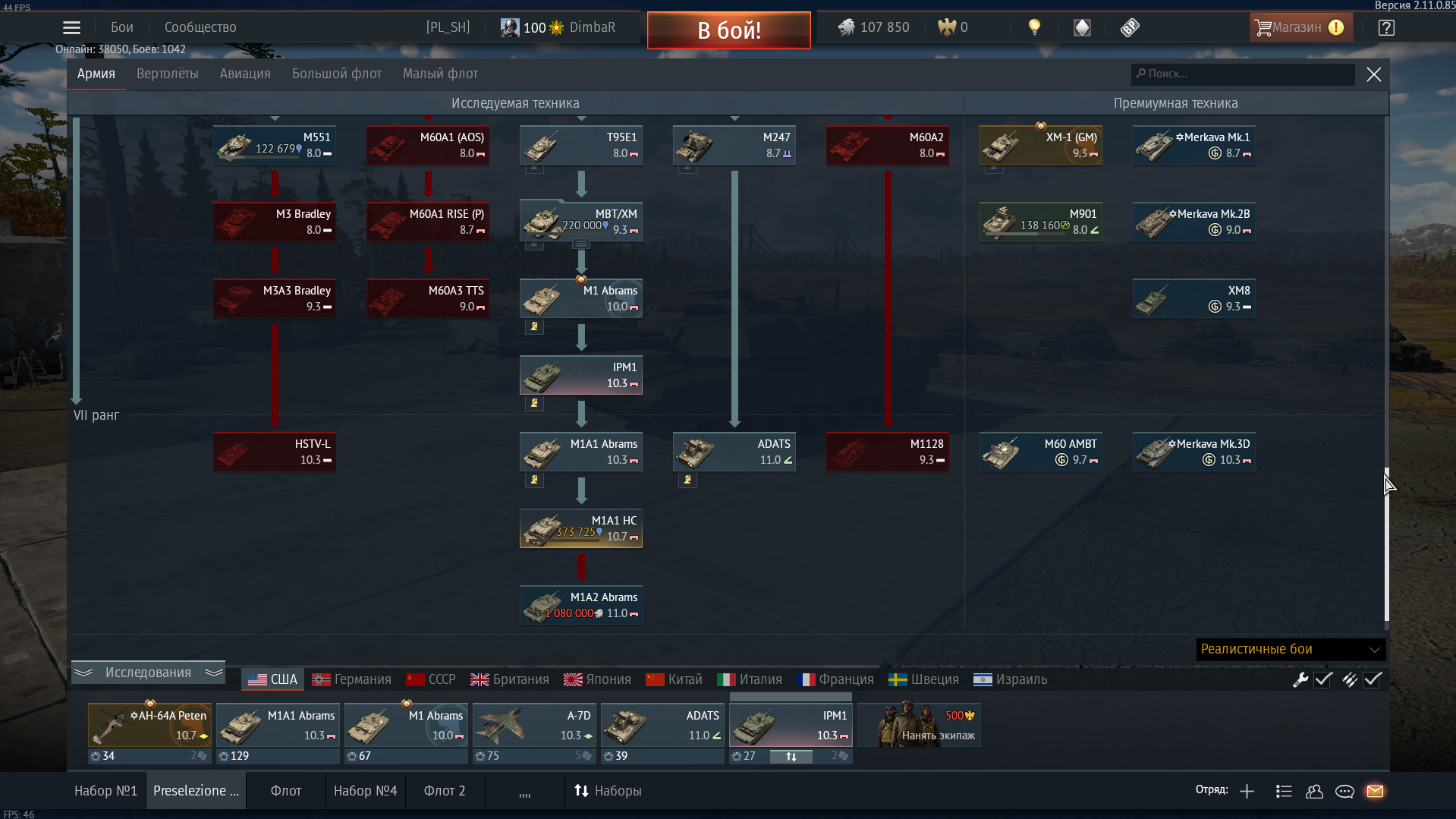Switch to the Вертолёты tab
The image size is (1456, 819).
[x=168, y=74]
